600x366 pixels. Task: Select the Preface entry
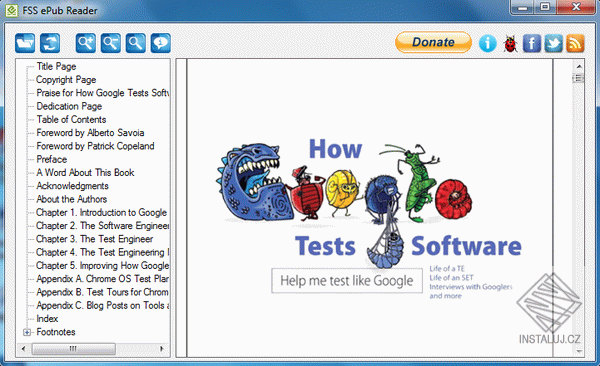coord(52,159)
